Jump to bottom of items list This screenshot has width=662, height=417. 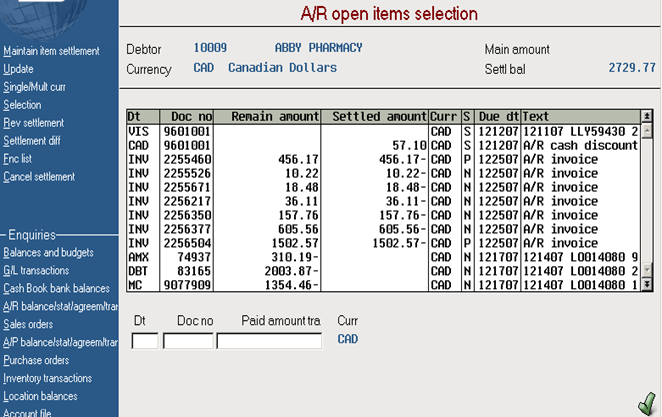[x=646, y=284]
